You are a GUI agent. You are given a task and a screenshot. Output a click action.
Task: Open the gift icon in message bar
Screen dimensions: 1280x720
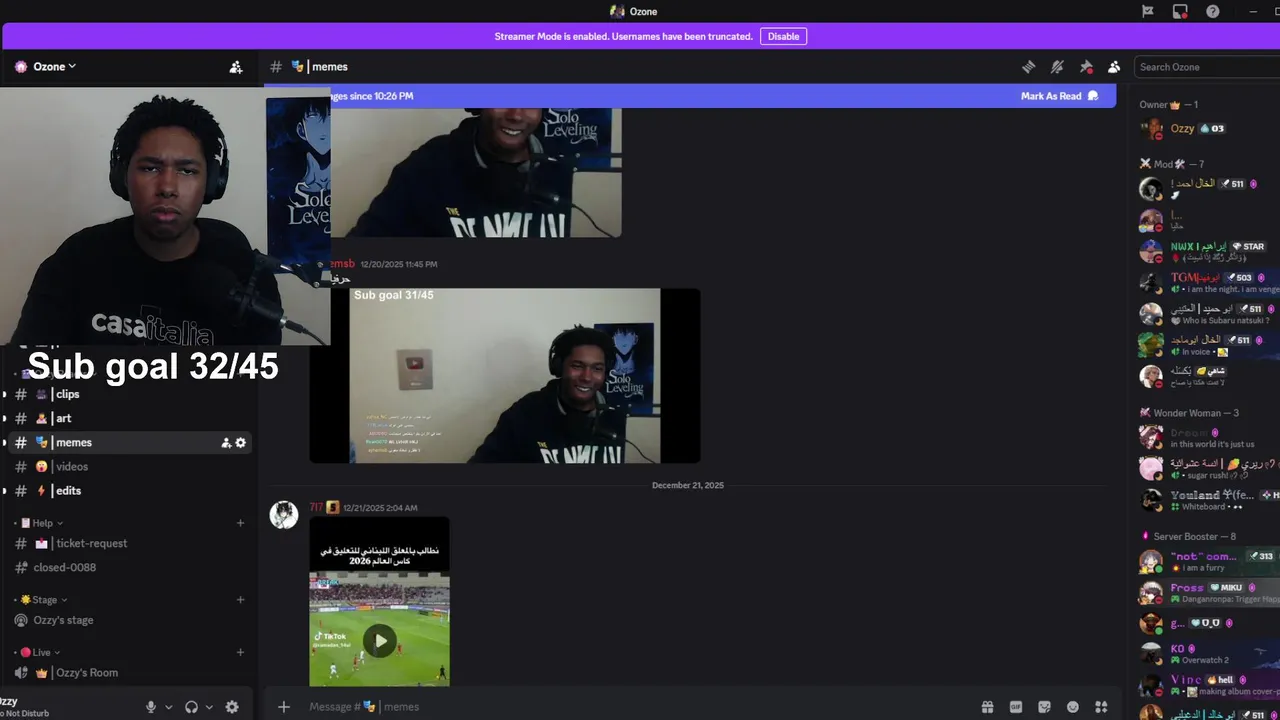(987, 707)
